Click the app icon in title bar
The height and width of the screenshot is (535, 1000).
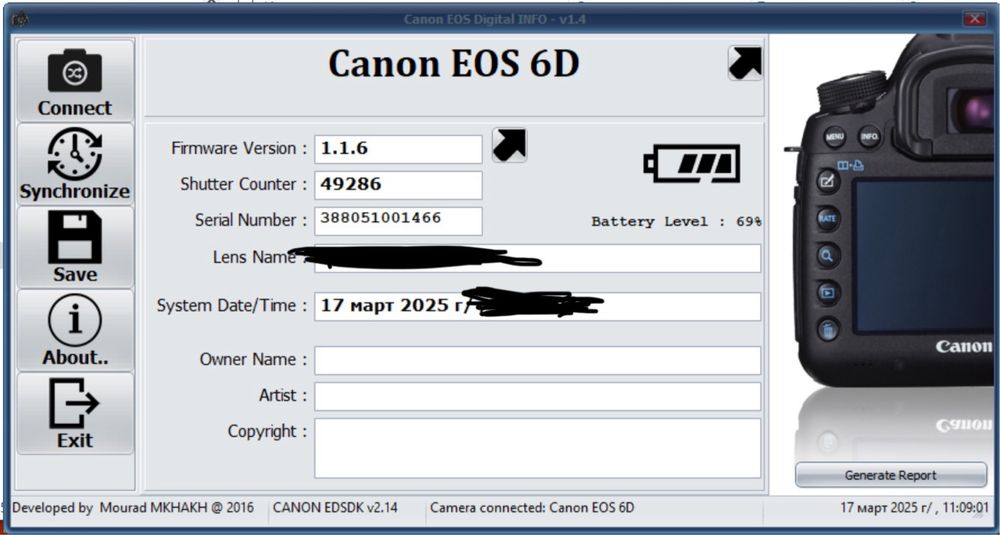pyautogui.click(x=20, y=20)
